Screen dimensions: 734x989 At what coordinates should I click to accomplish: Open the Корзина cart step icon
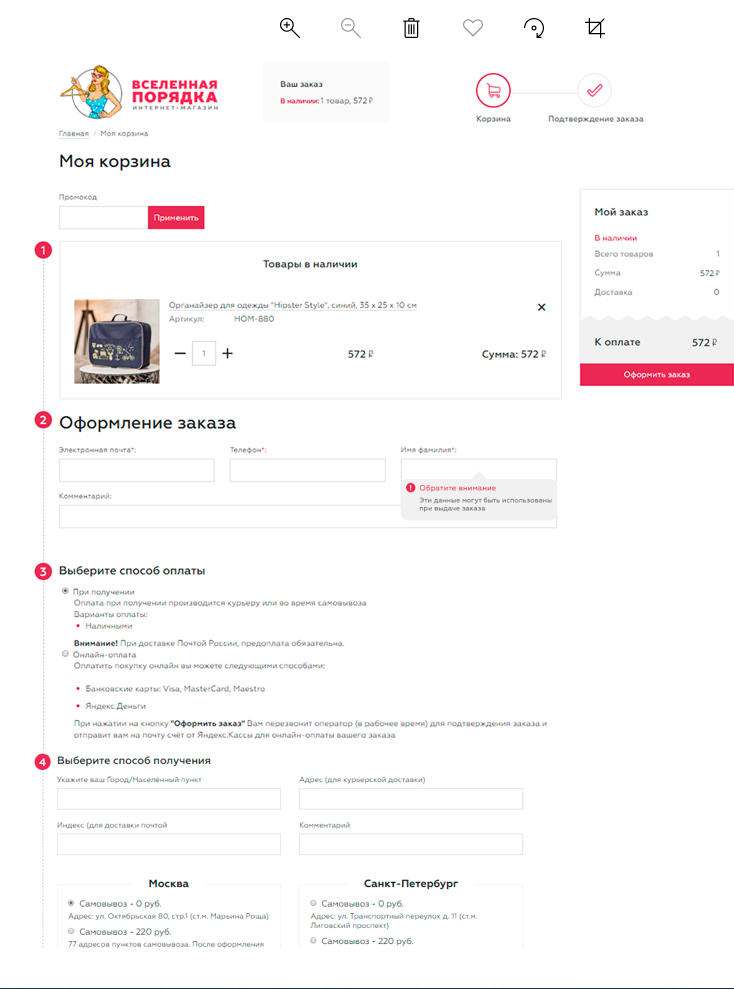[x=493, y=91]
